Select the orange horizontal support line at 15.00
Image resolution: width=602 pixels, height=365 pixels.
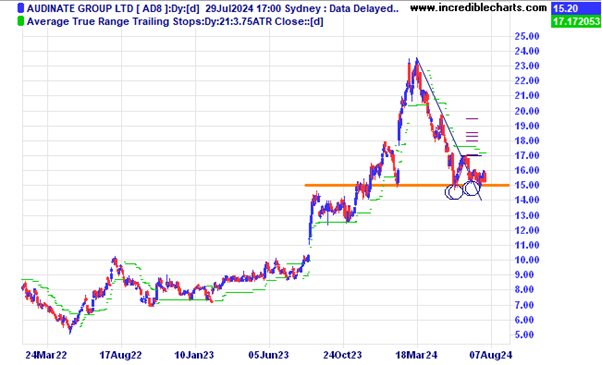407,185
